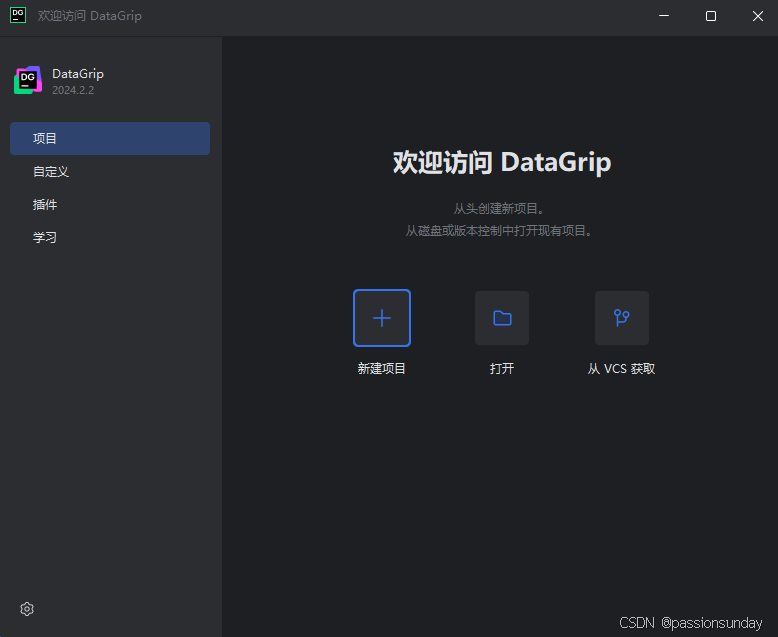Click the DG icon in the title bar
The height and width of the screenshot is (637, 778).
click(x=18, y=15)
